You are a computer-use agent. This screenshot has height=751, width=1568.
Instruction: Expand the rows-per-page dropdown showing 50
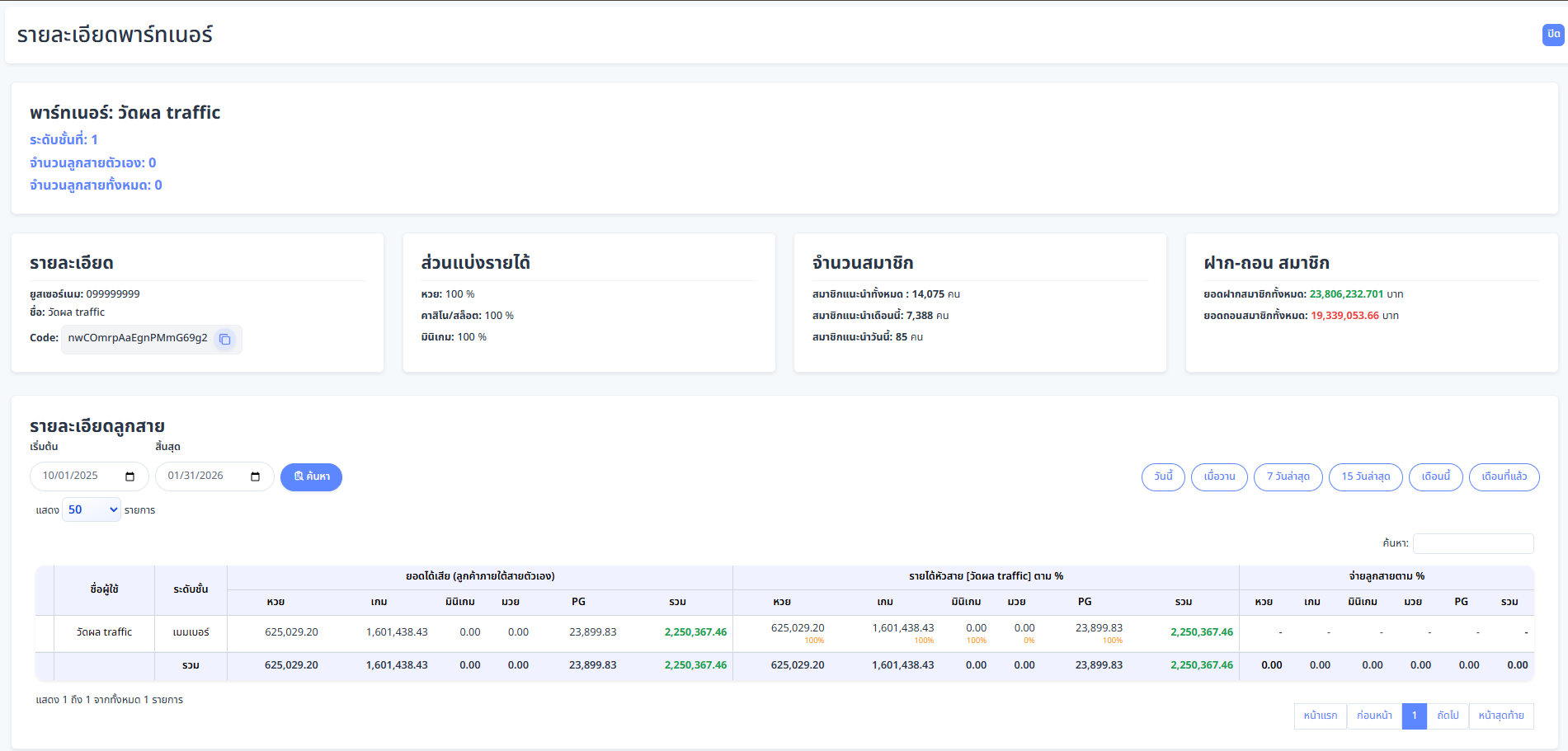[92, 509]
